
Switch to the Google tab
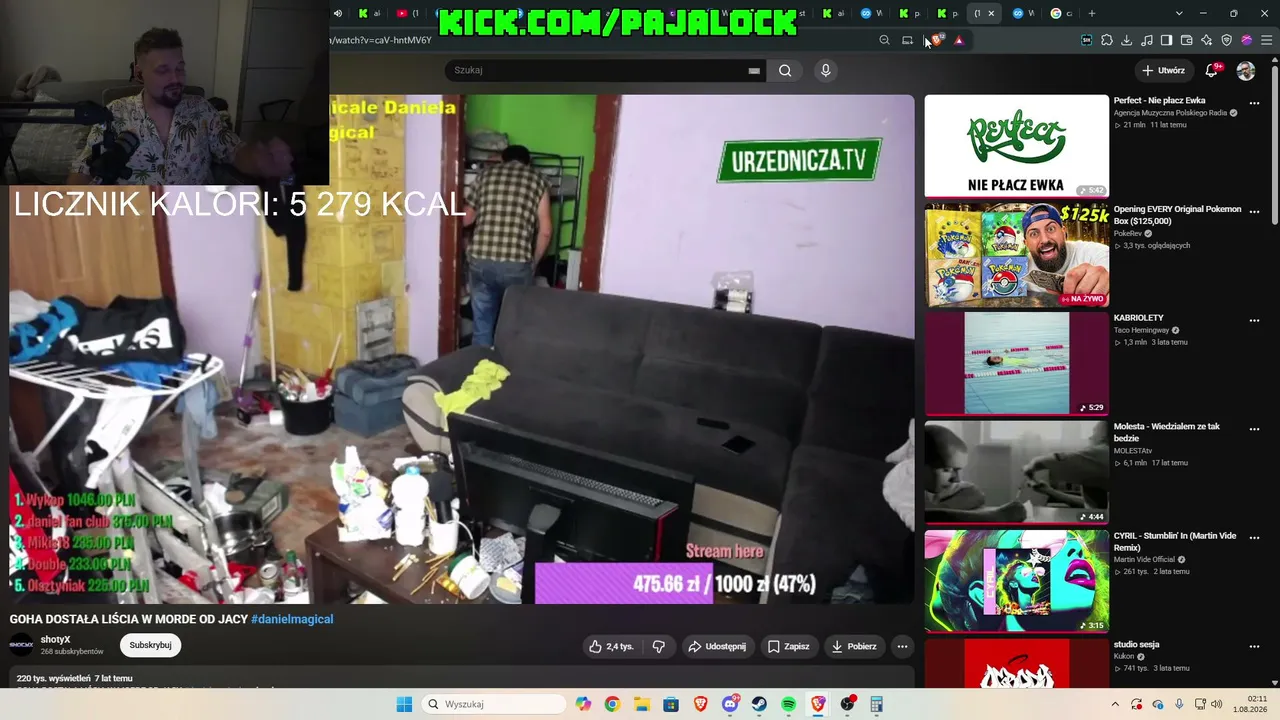tap(1060, 13)
